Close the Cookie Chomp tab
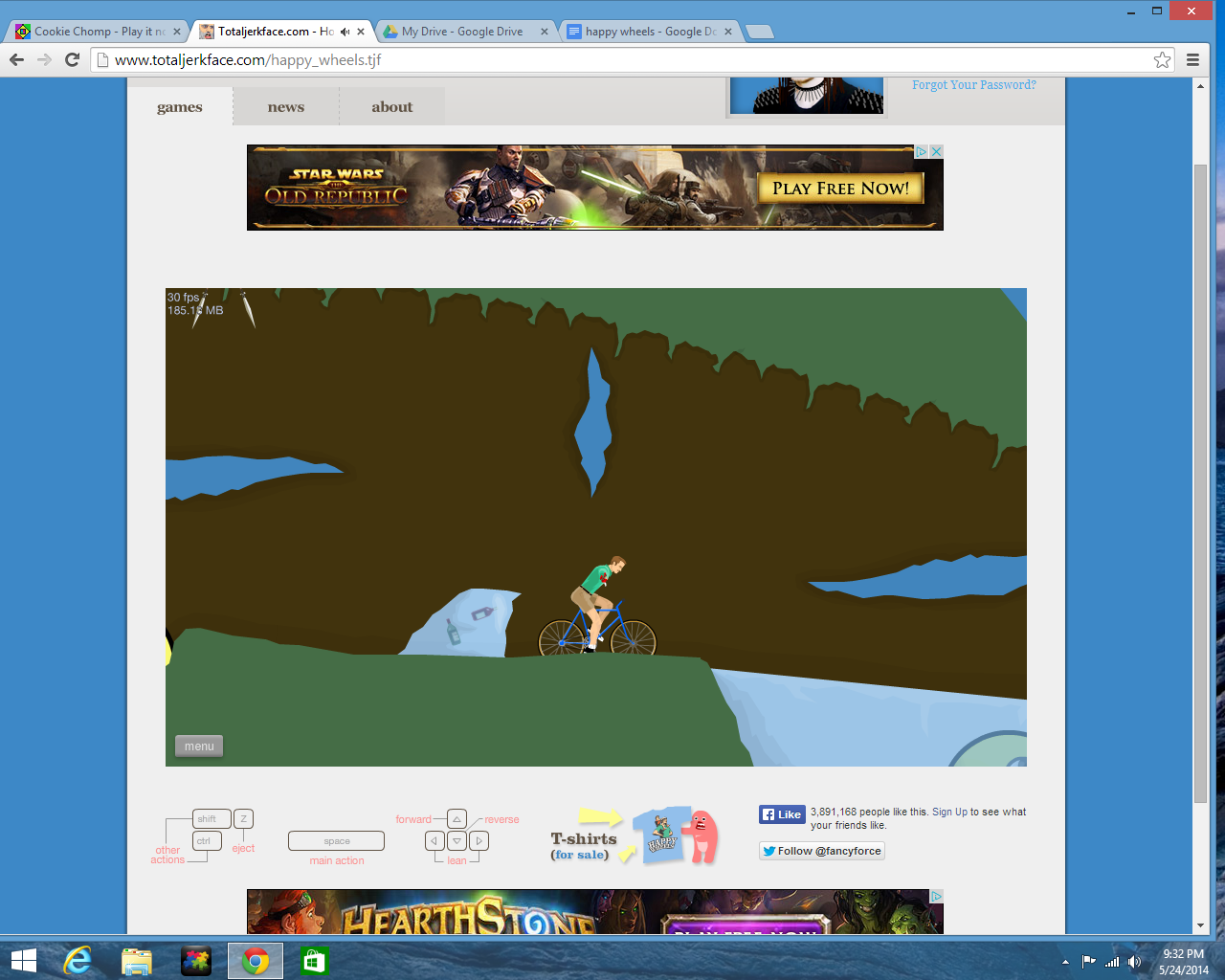This screenshot has width=1225, height=980. point(177,32)
